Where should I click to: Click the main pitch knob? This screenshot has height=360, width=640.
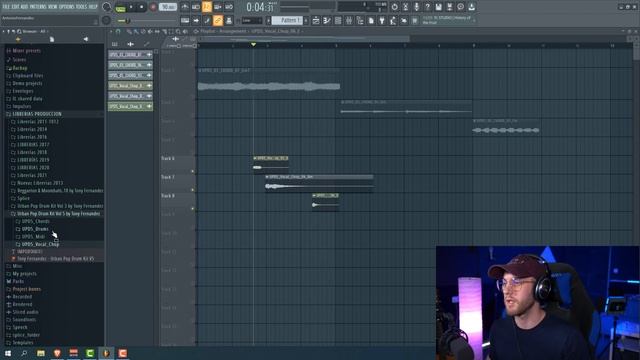(x=107, y=20)
